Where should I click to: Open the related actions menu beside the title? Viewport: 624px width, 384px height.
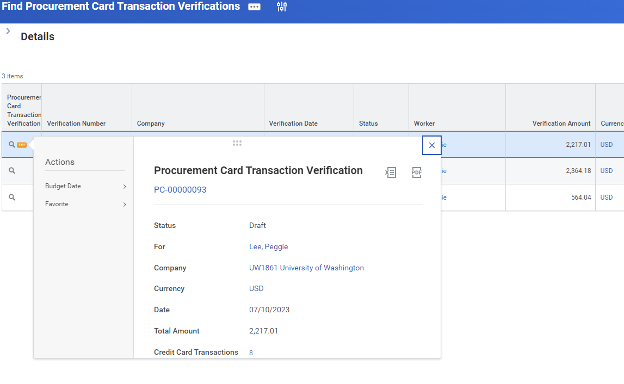tap(254, 7)
